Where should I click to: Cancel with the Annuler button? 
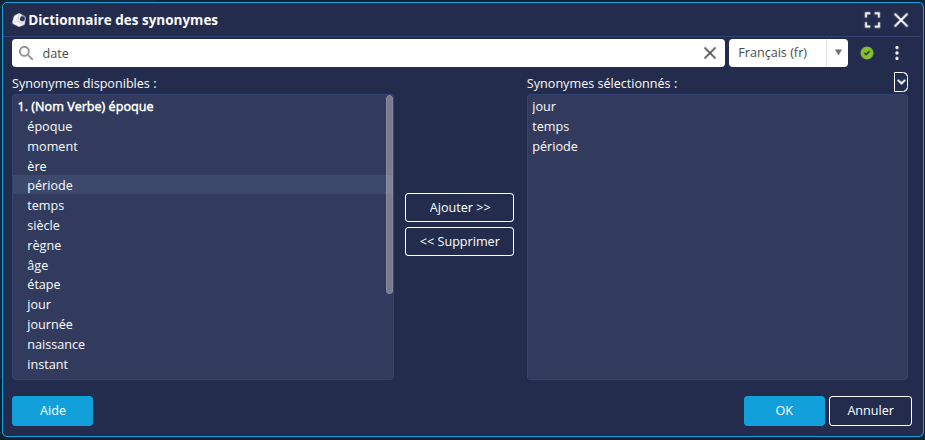pos(870,411)
